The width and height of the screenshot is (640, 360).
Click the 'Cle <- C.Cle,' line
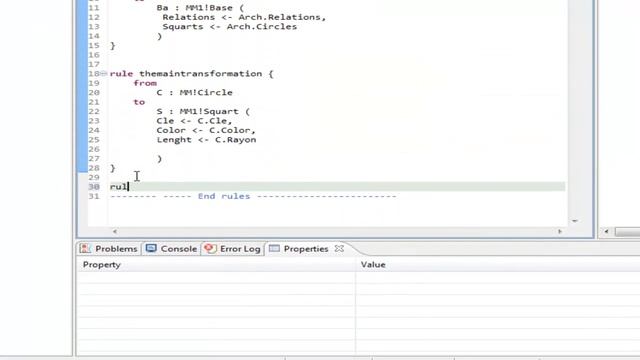194,121
